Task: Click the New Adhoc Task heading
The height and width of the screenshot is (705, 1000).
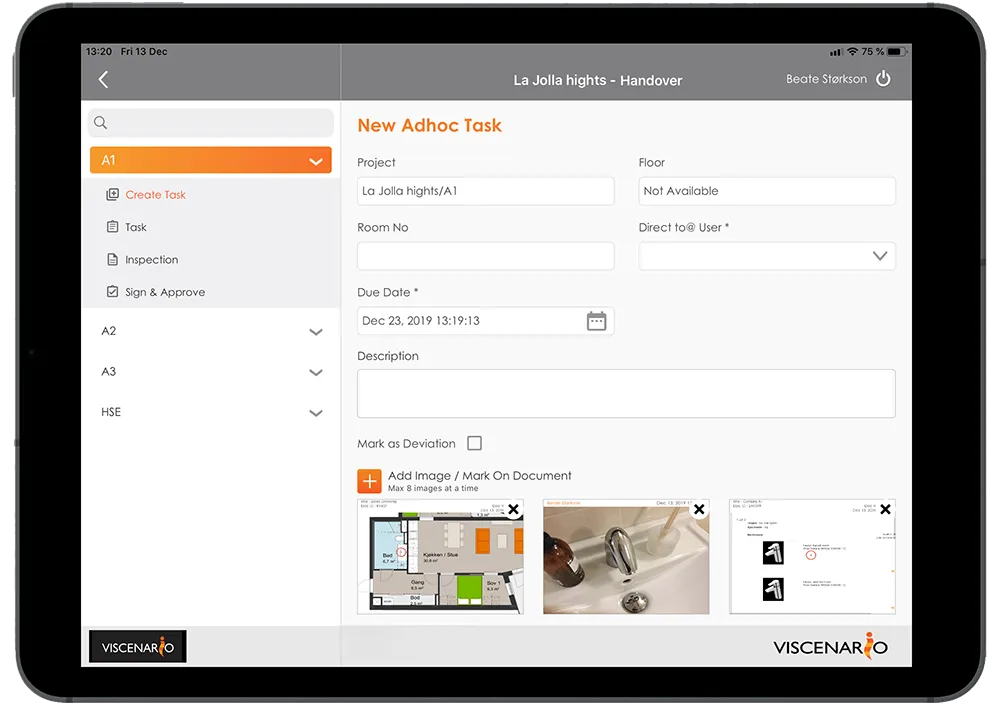Action: [x=429, y=125]
